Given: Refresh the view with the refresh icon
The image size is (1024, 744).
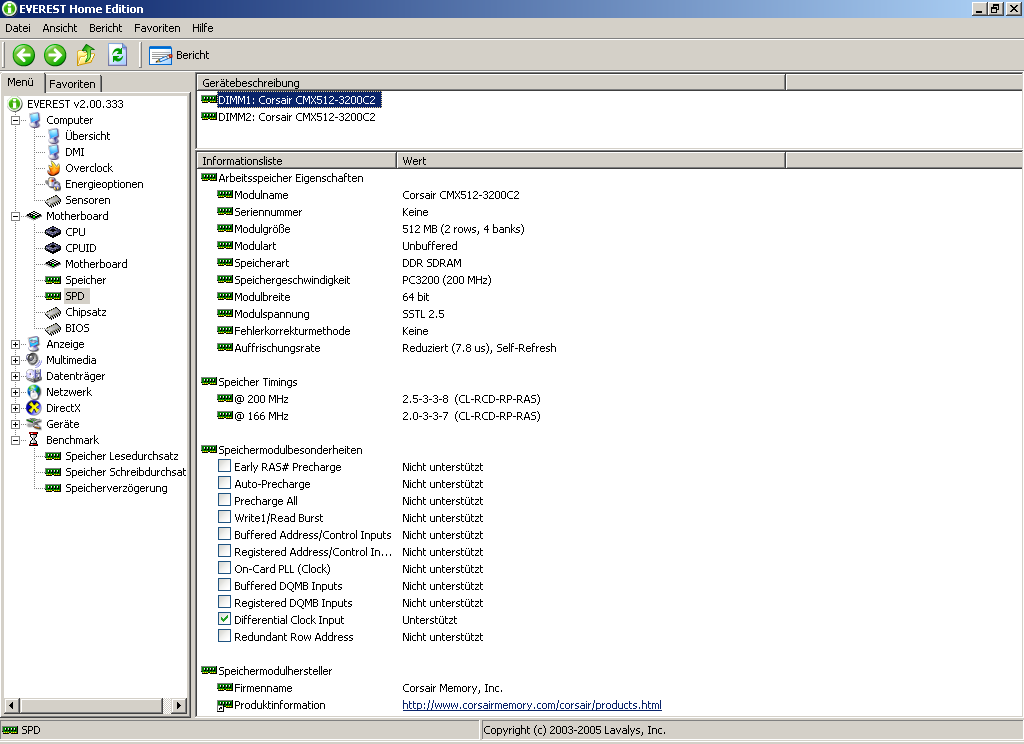Looking at the screenshot, I should coord(117,55).
